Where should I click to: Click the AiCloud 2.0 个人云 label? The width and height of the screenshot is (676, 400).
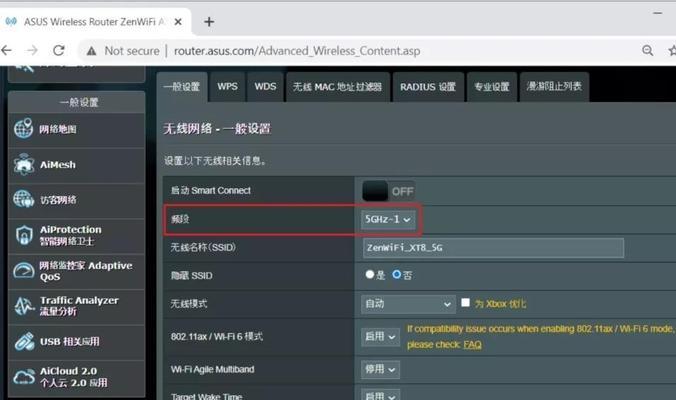[x=74, y=377]
